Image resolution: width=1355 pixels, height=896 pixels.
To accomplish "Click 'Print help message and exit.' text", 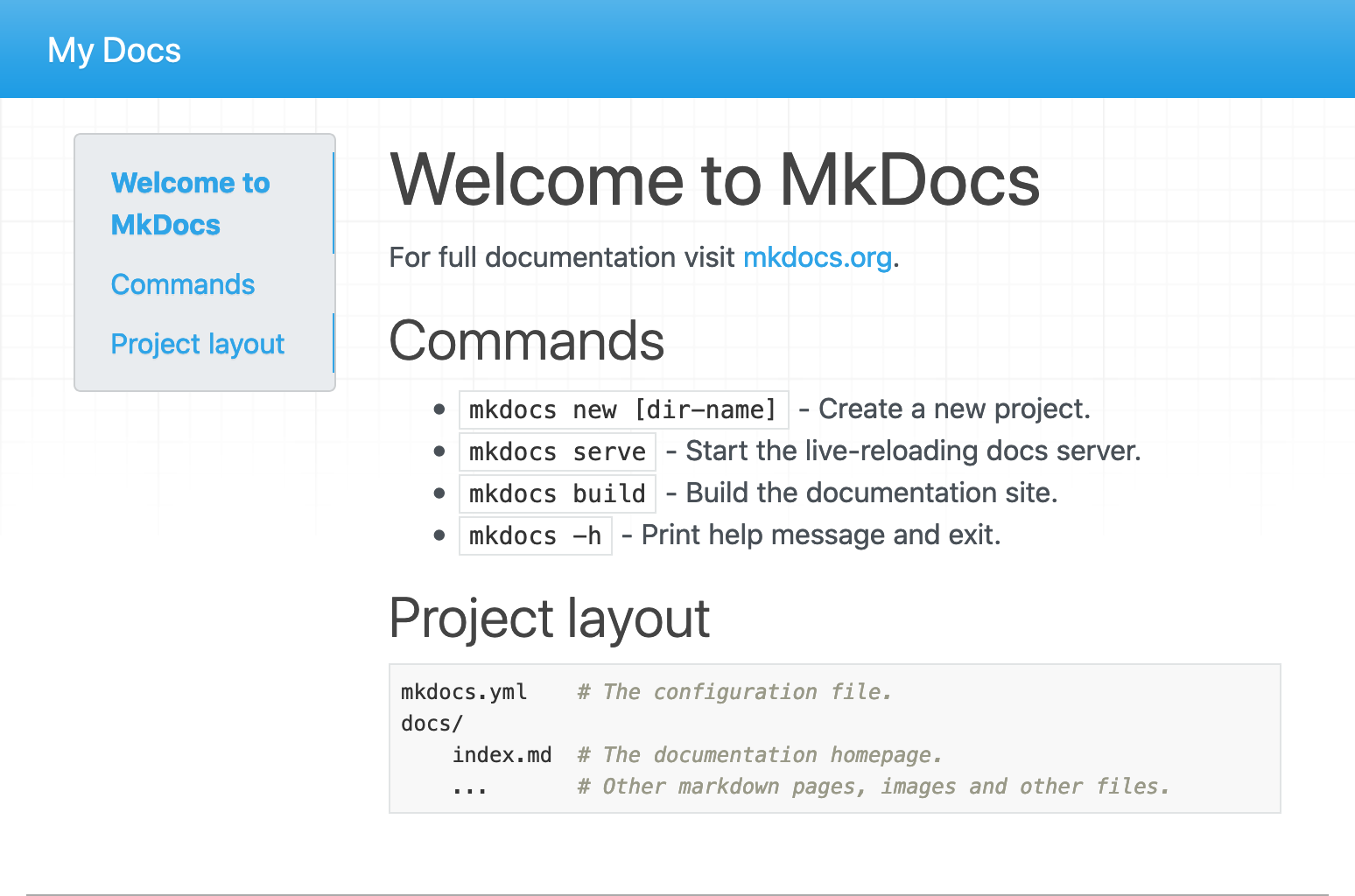I will (x=821, y=535).
